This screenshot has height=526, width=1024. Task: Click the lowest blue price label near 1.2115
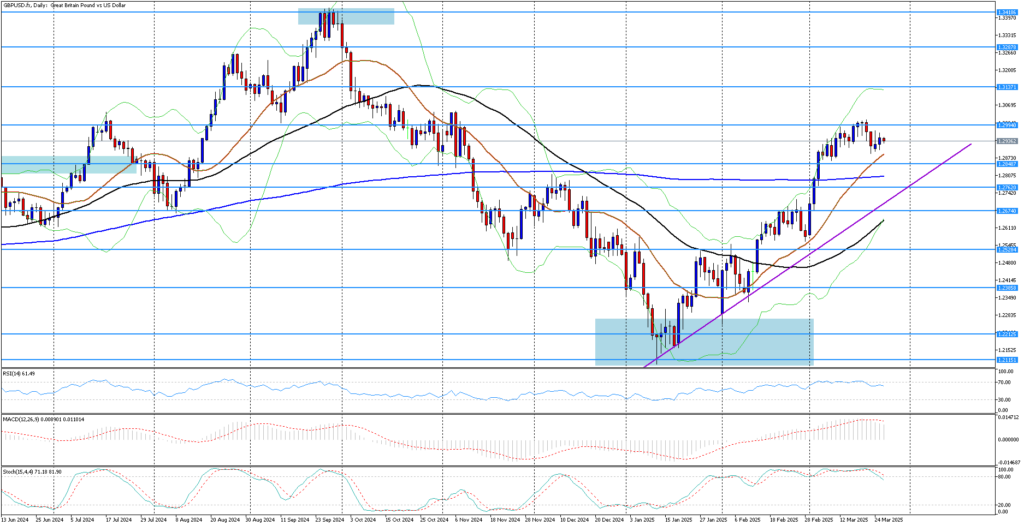[1007, 360]
